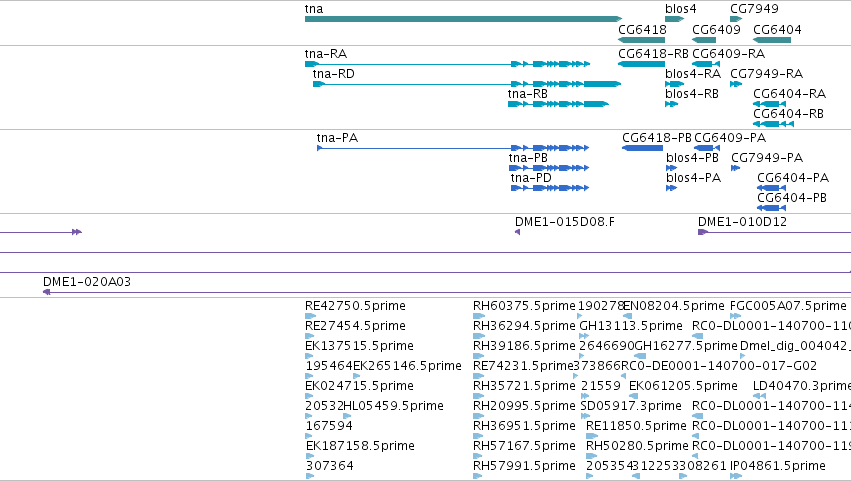
Task: Click the CG6418-PB protein label
Action: (657, 138)
